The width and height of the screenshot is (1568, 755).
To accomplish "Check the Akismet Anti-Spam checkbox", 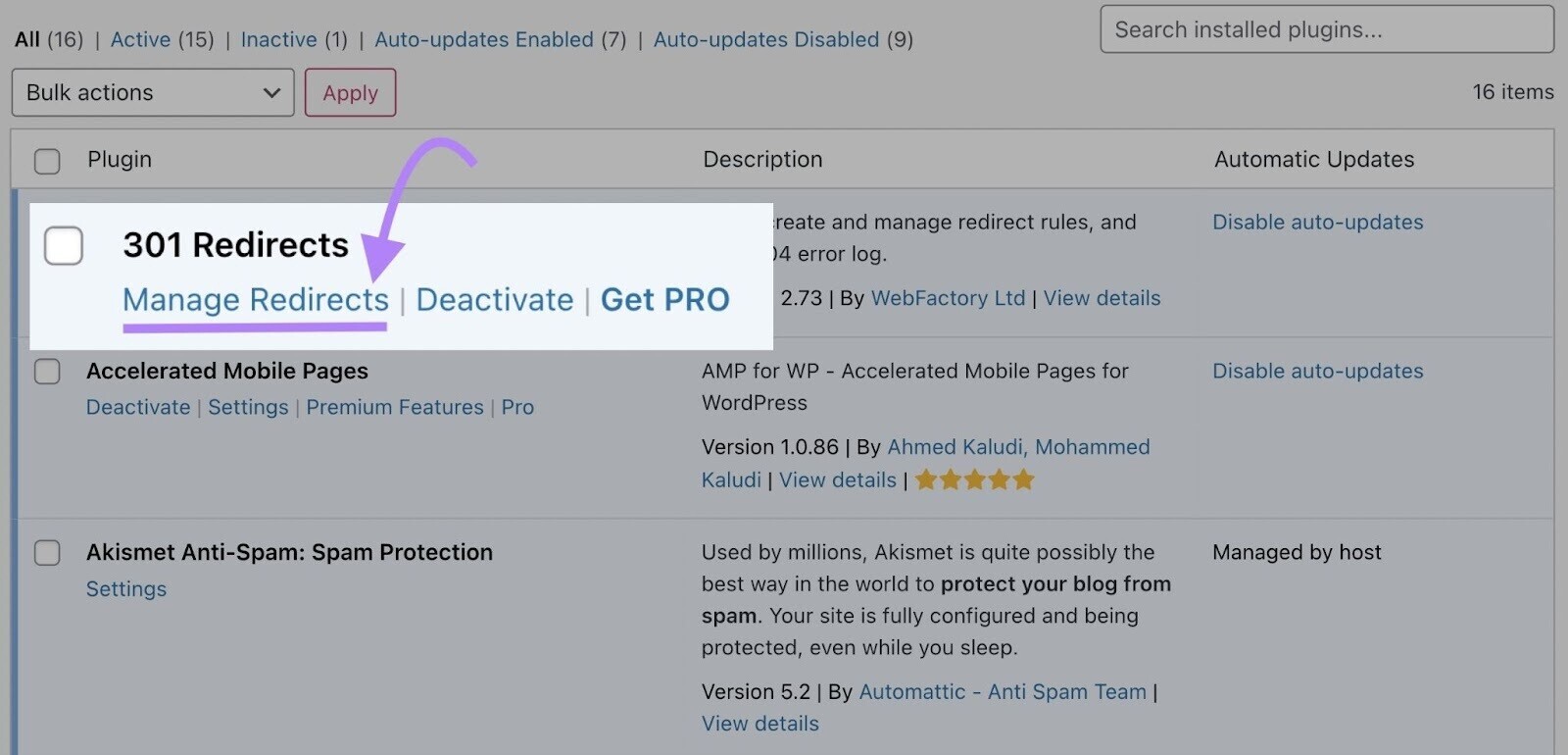I will pyautogui.click(x=46, y=553).
